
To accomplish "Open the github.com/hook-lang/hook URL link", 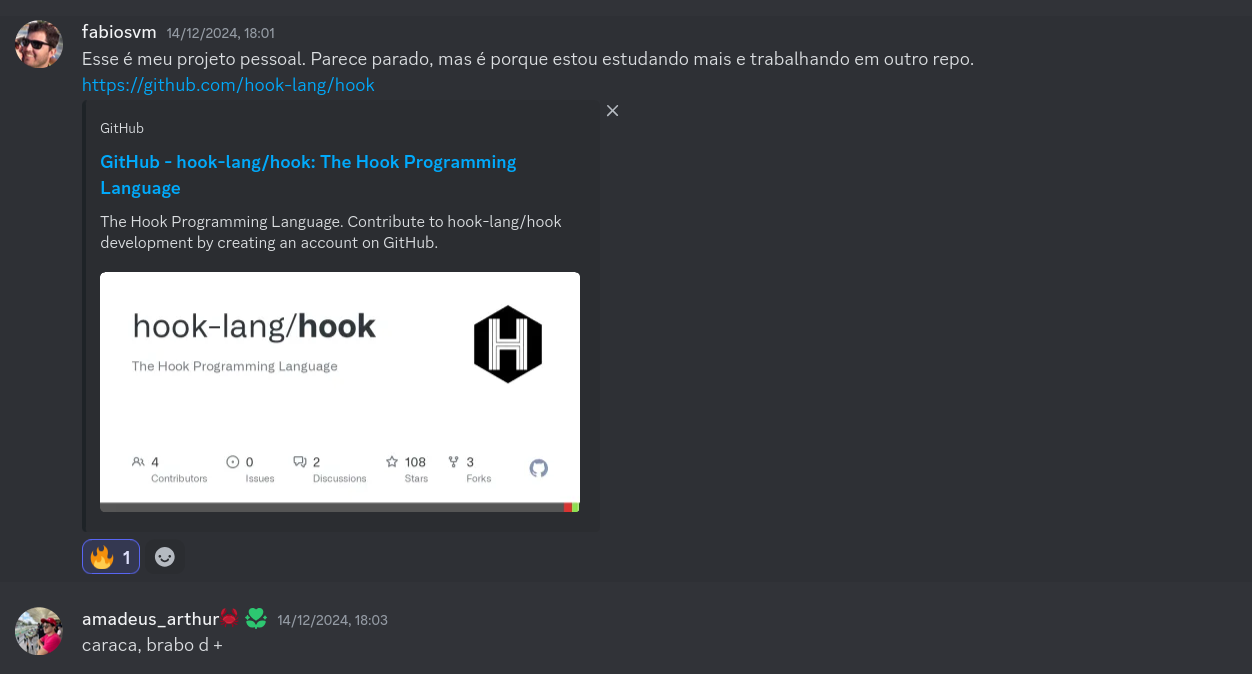I will pos(228,85).
